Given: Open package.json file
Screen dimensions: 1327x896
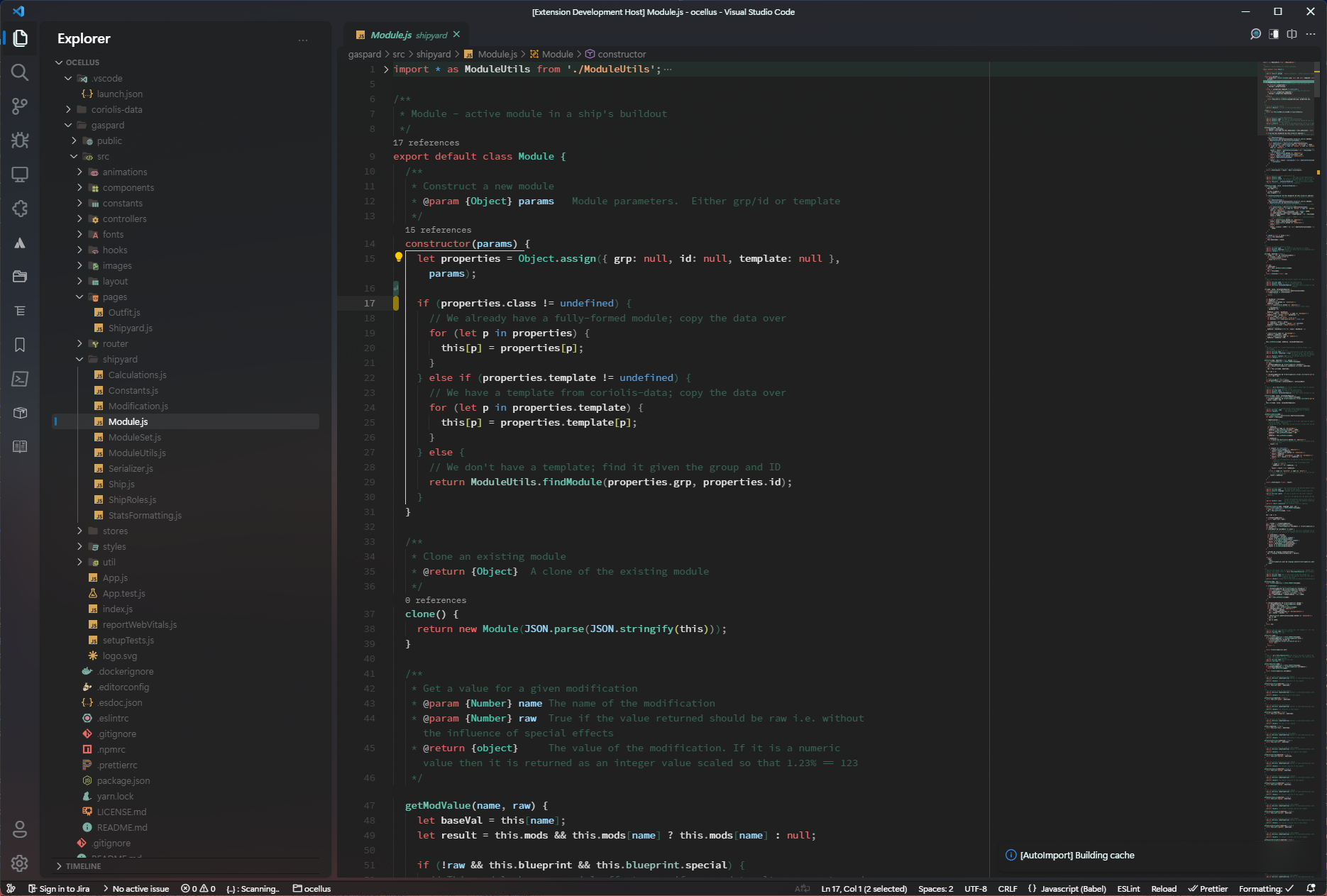Looking at the screenshot, I should pos(123,780).
